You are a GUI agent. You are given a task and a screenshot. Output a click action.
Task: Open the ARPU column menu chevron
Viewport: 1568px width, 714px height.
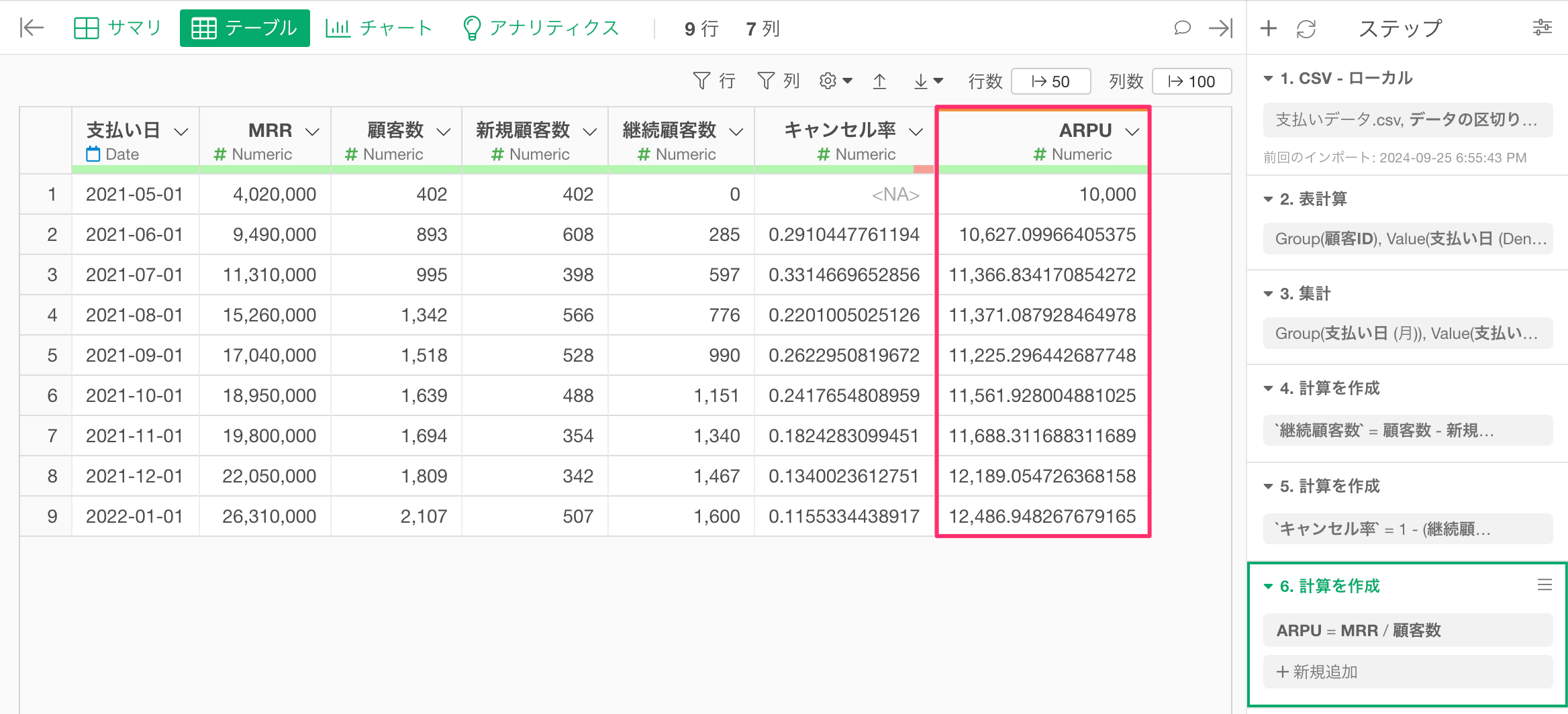pos(1132,132)
